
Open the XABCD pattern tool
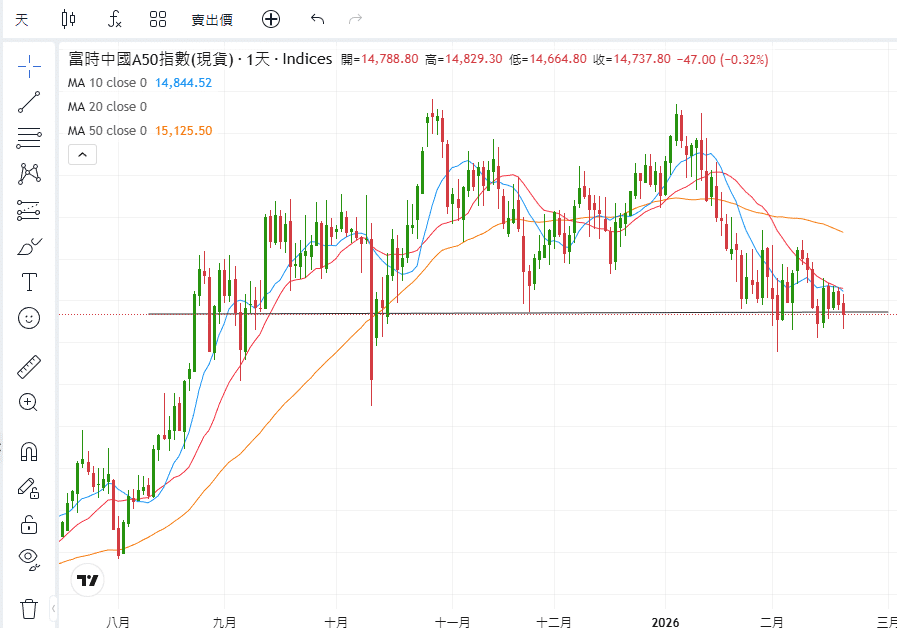pyautogui.click(x=28, y=172)
